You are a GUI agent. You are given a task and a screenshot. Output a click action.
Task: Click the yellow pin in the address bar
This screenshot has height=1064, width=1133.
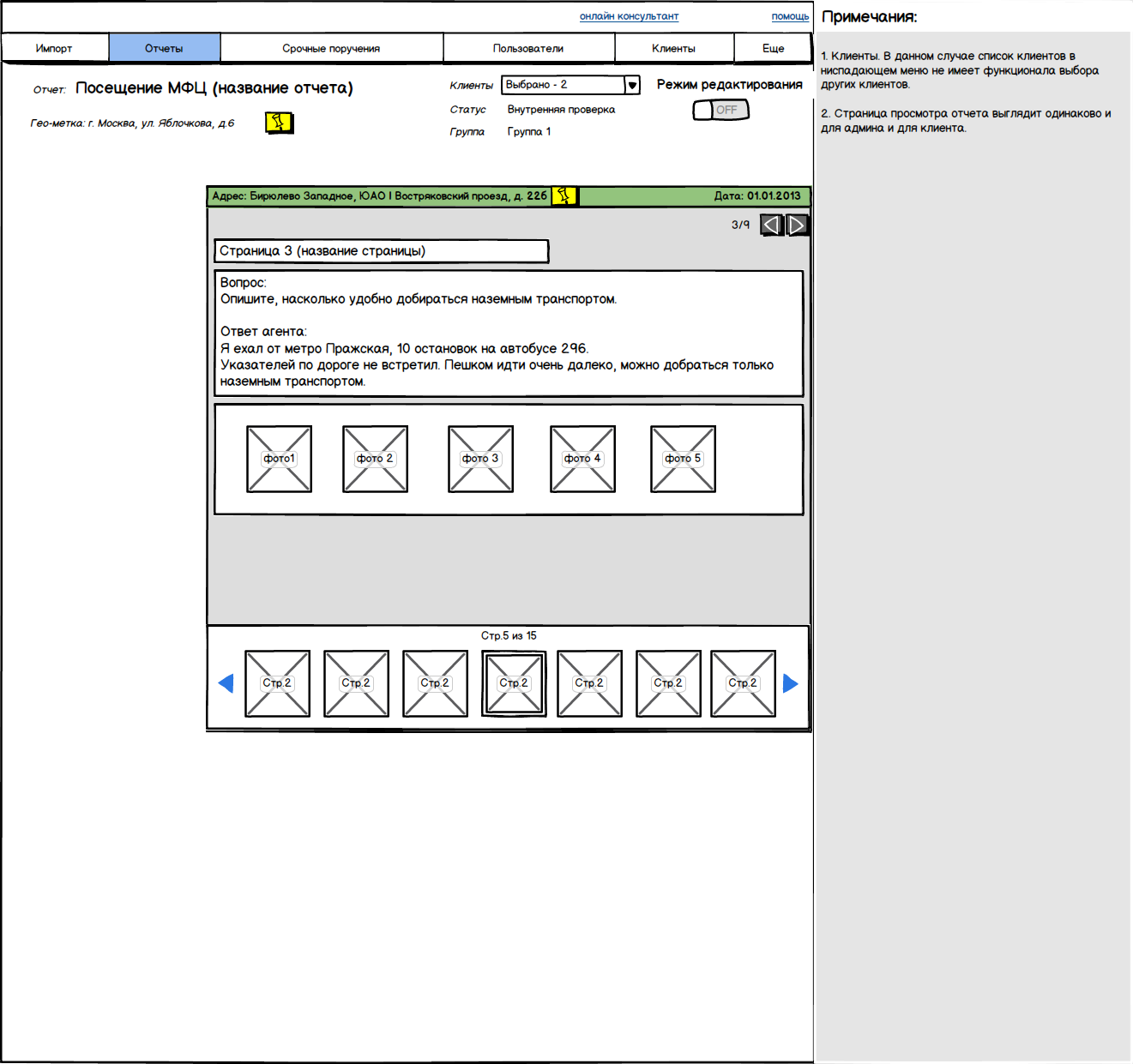563,196
